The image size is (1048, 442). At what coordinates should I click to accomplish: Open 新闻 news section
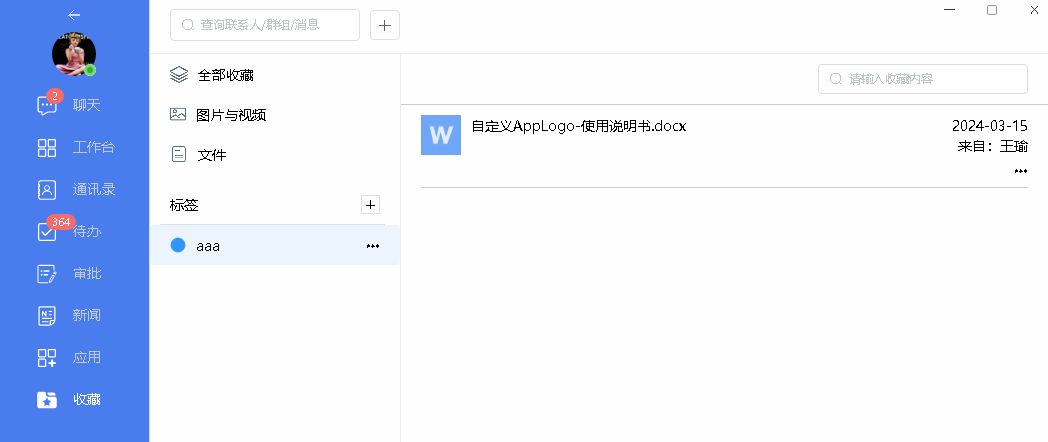point(74,315)
